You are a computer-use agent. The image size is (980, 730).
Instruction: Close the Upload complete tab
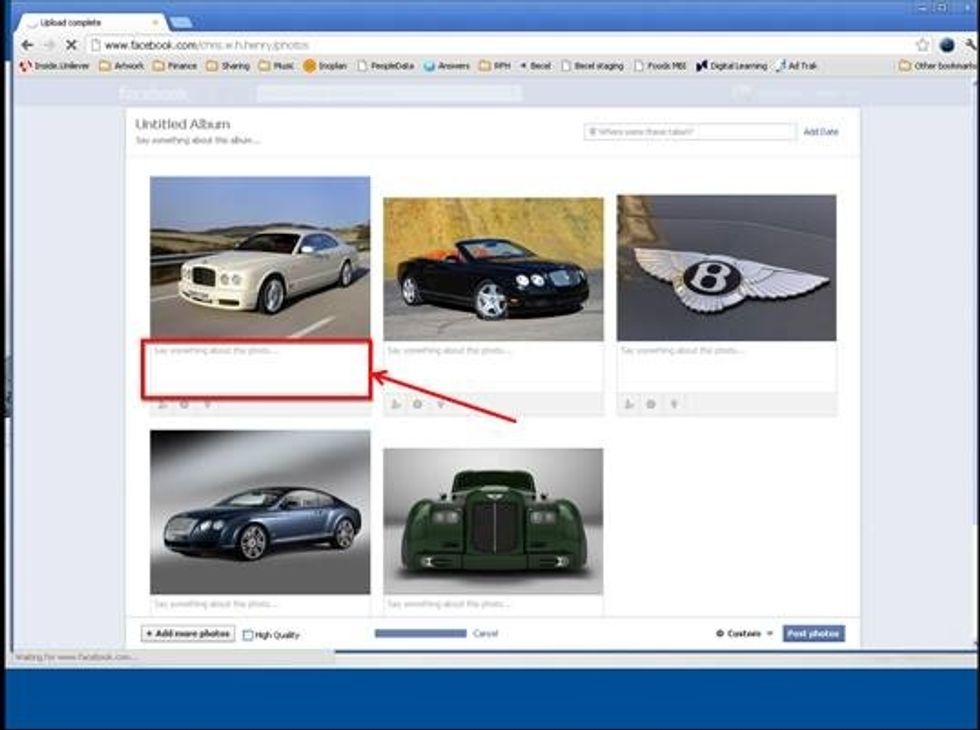[155, 22]
